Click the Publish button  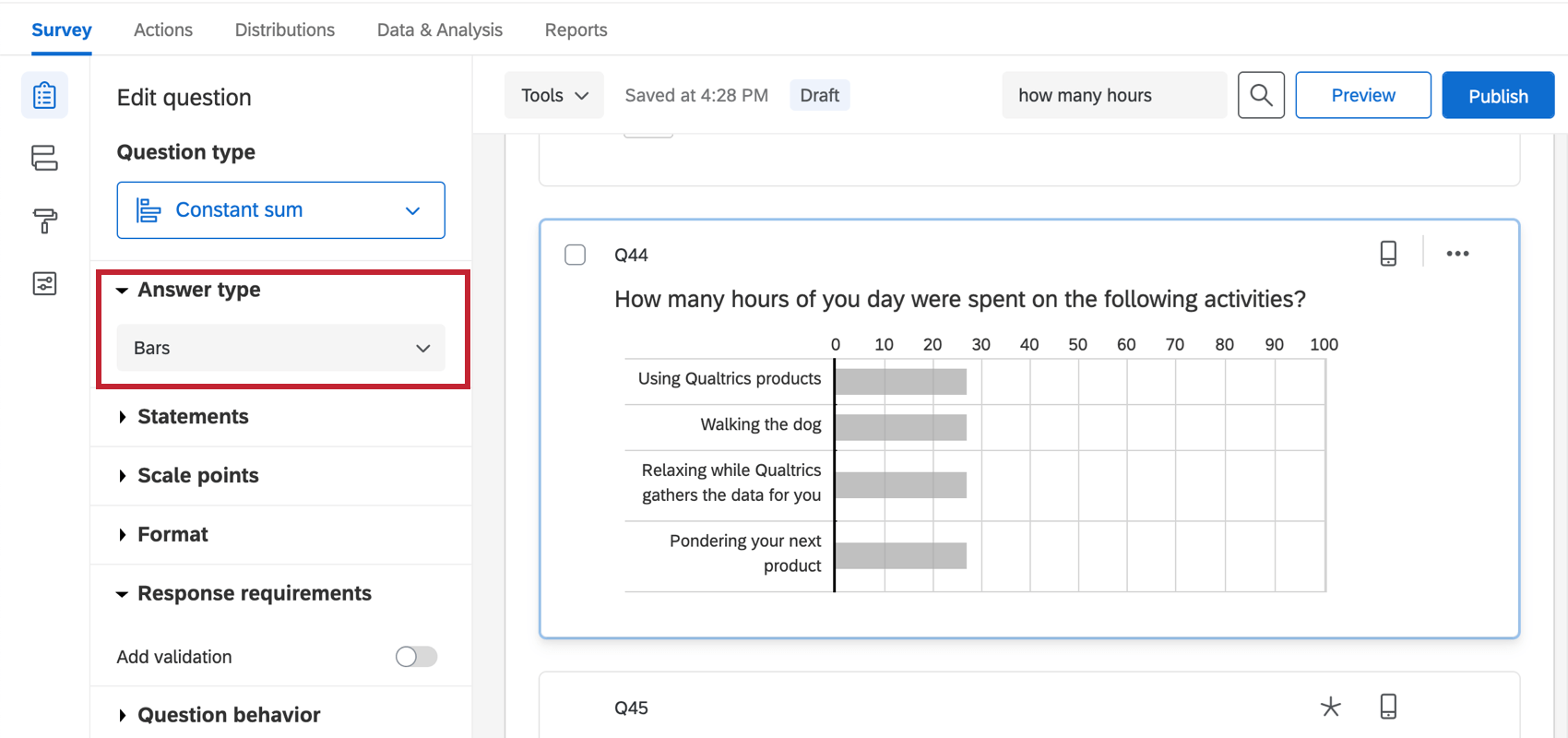click(1497, 96)
